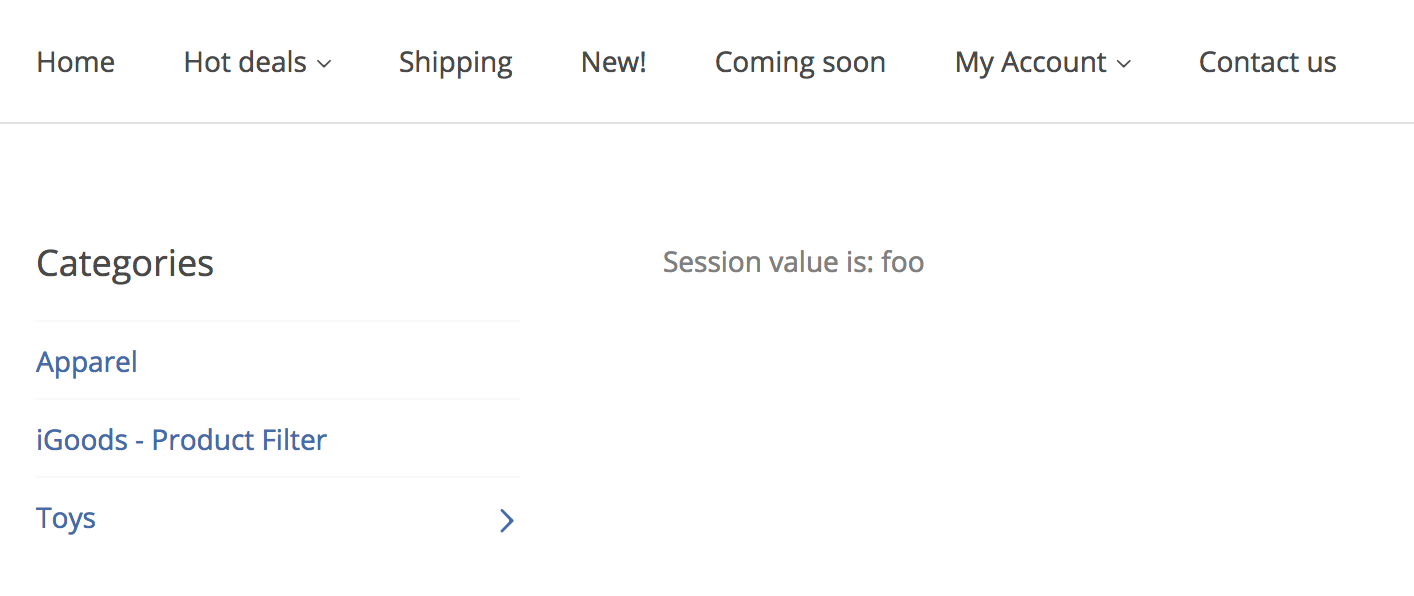The image size is (1414, 596).
Task: Open the Hot deals menu
Action: 245,61
